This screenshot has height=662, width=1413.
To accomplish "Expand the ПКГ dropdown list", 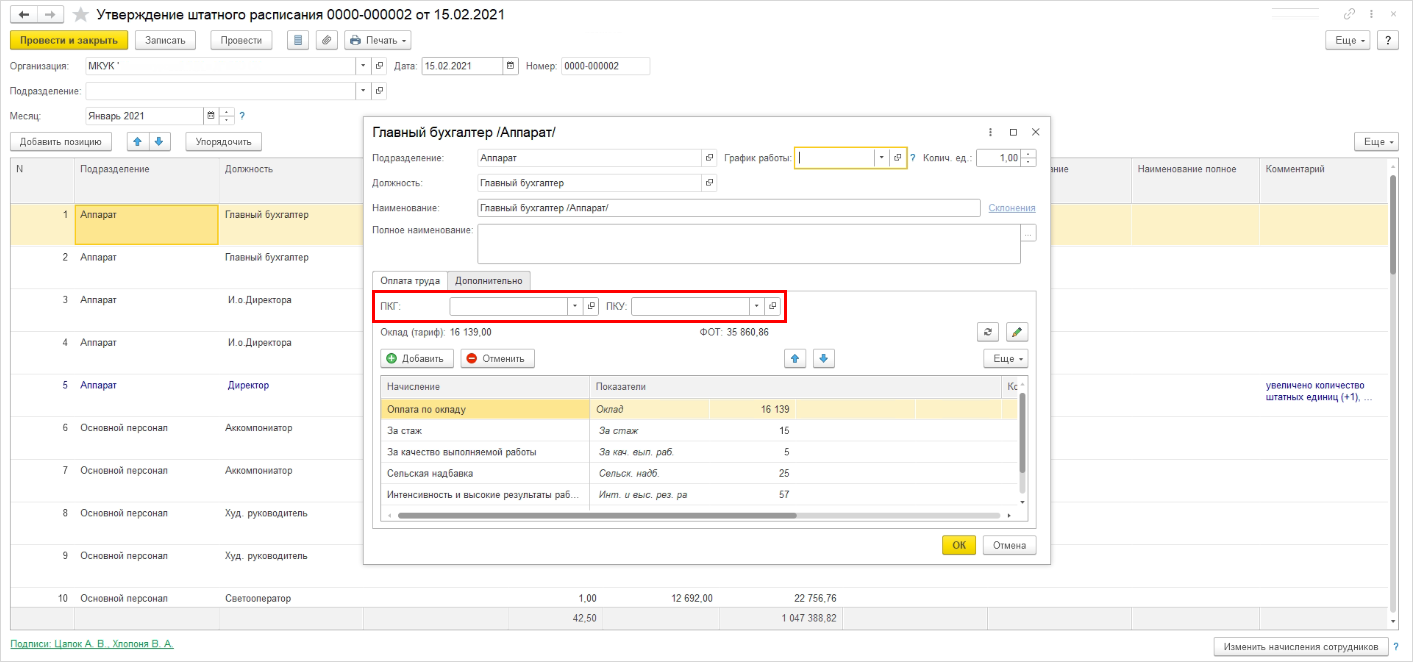I will (575, 307).
